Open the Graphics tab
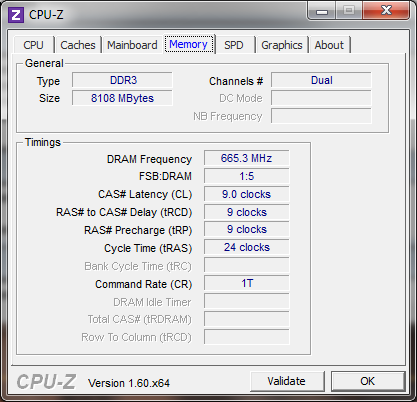Viewport: 417px width, 402px height. [282, 45]
